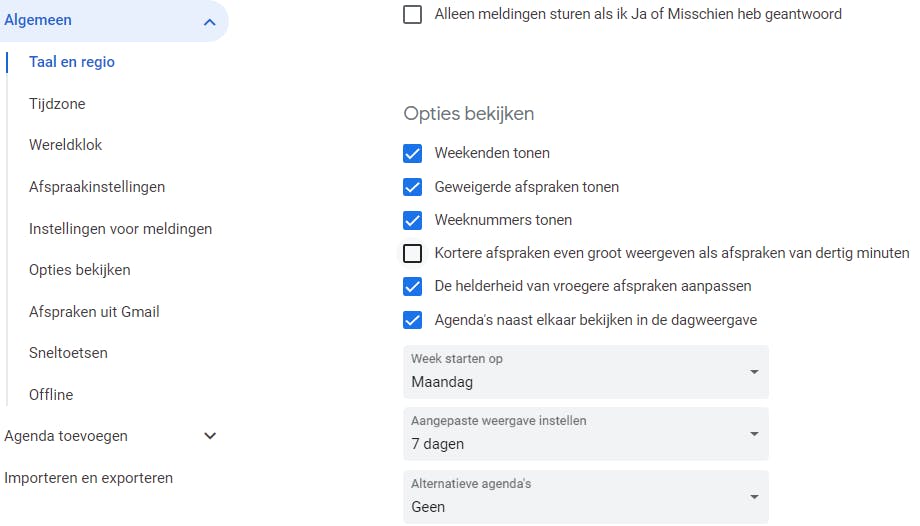Select Offline in sidebar
This screenshot has height=526, width=920.
click(51, 395)
